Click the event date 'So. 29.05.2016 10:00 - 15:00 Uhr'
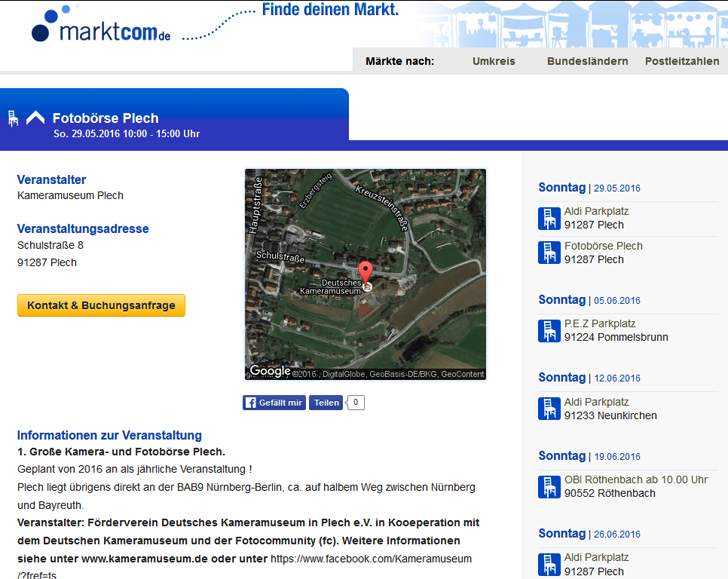Screen dimensions: 728x579 point(126,134)
